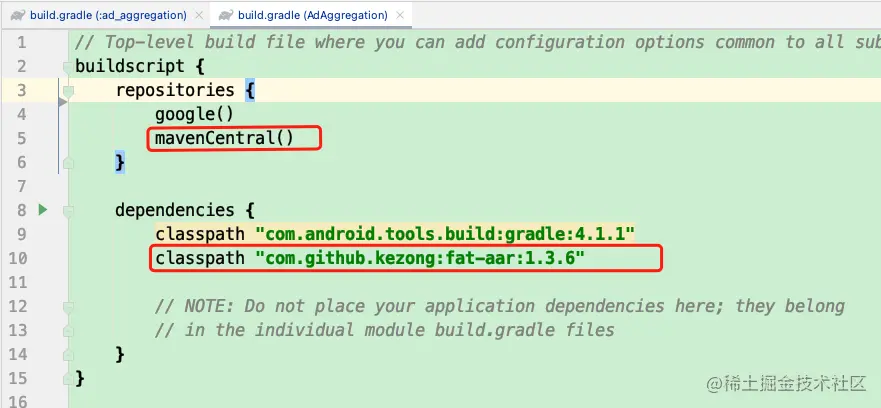
Task: Click the fat-aar:1.3.6 classpath string
Action: 420,258
